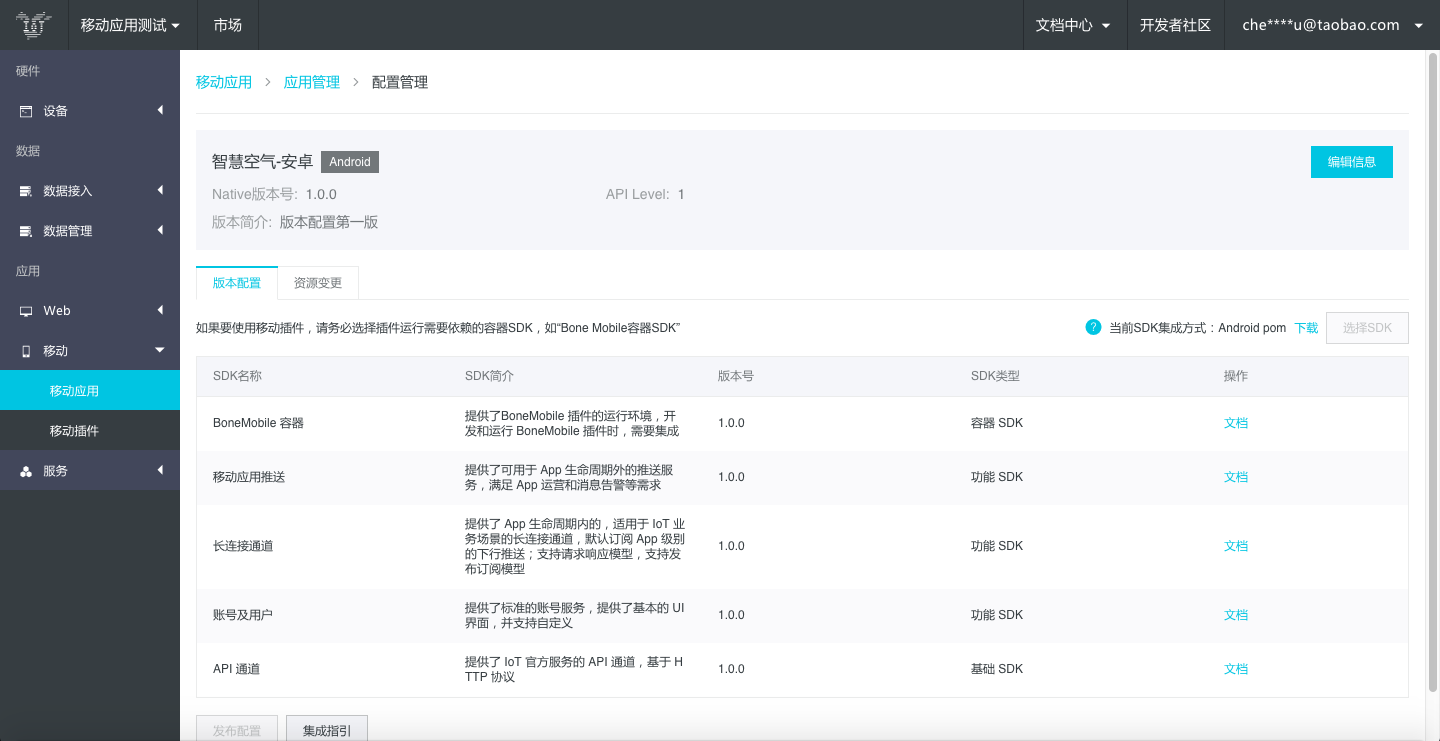Image resolution: width=1440 pixels, height=741 pixels.
Task: Click the 选择SDK button
Action: [x=1367, y=328]
